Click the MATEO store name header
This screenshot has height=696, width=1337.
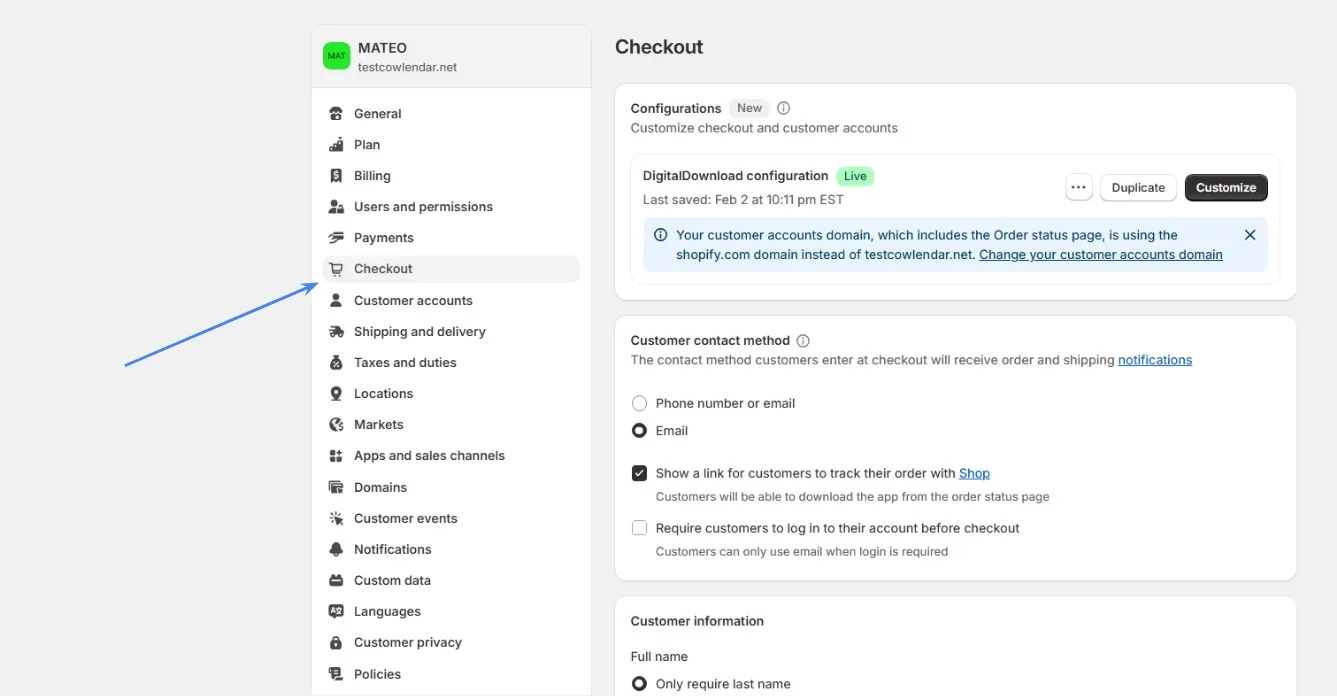pyautogui.click(x=382, y=48)
